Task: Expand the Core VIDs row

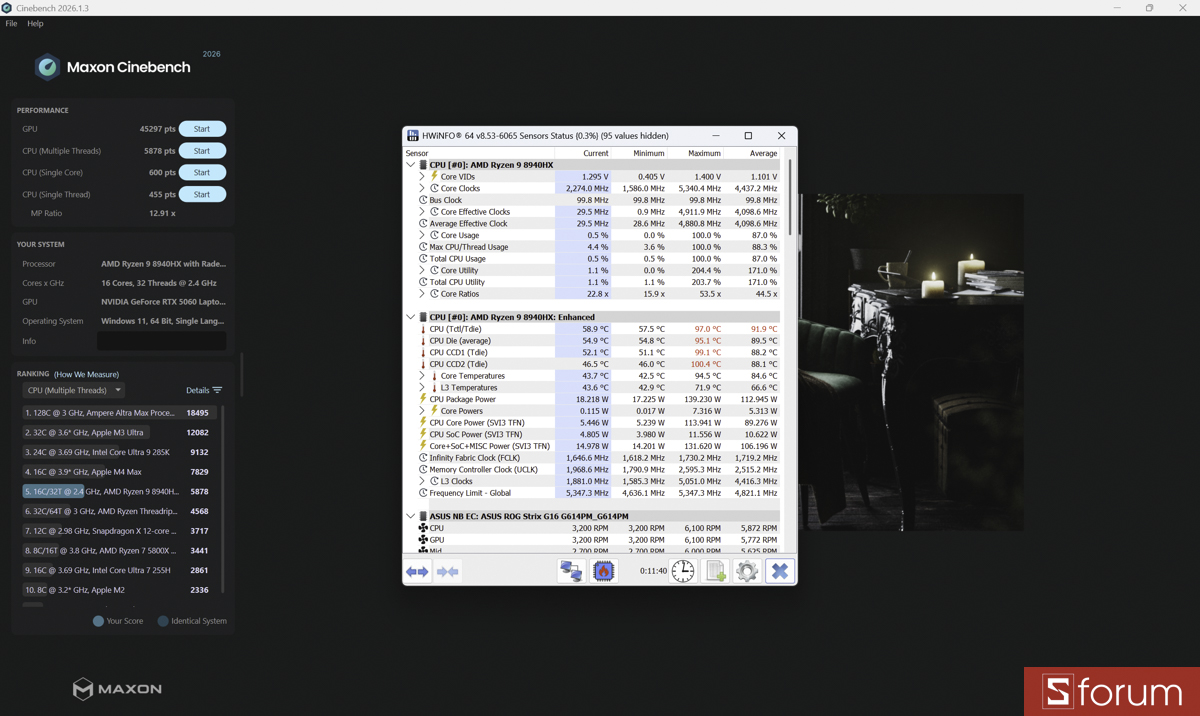Action: pos(422,177)
